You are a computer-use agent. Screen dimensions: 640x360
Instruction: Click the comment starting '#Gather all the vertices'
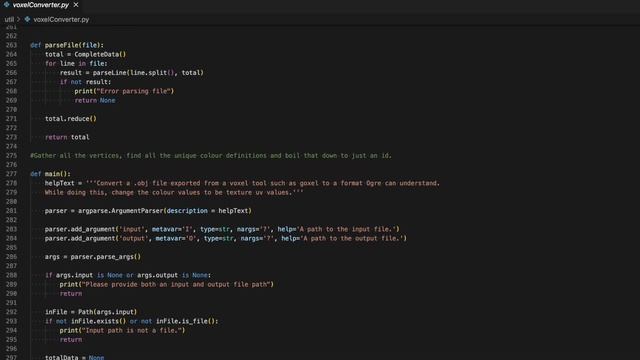click(x=211, y=156)
